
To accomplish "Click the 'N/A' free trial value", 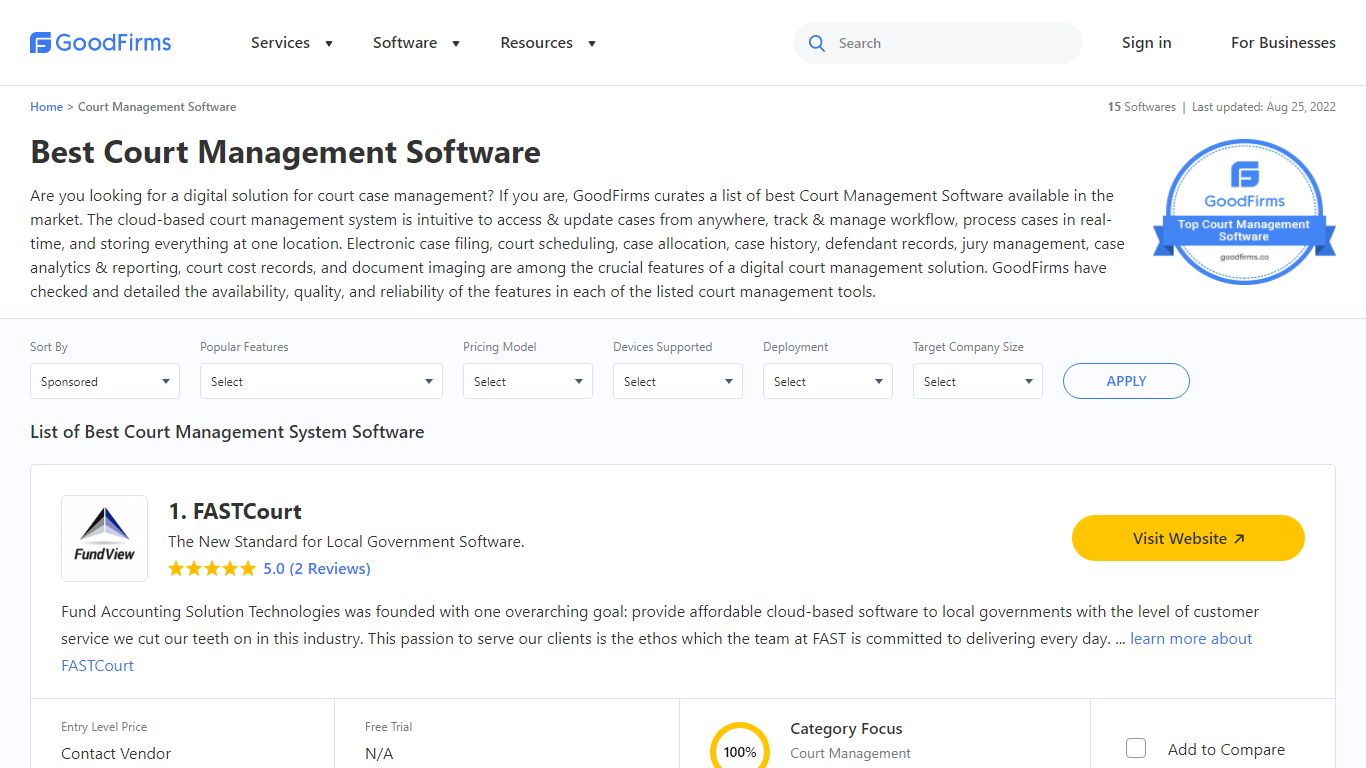I will click(x=379, y=754).
